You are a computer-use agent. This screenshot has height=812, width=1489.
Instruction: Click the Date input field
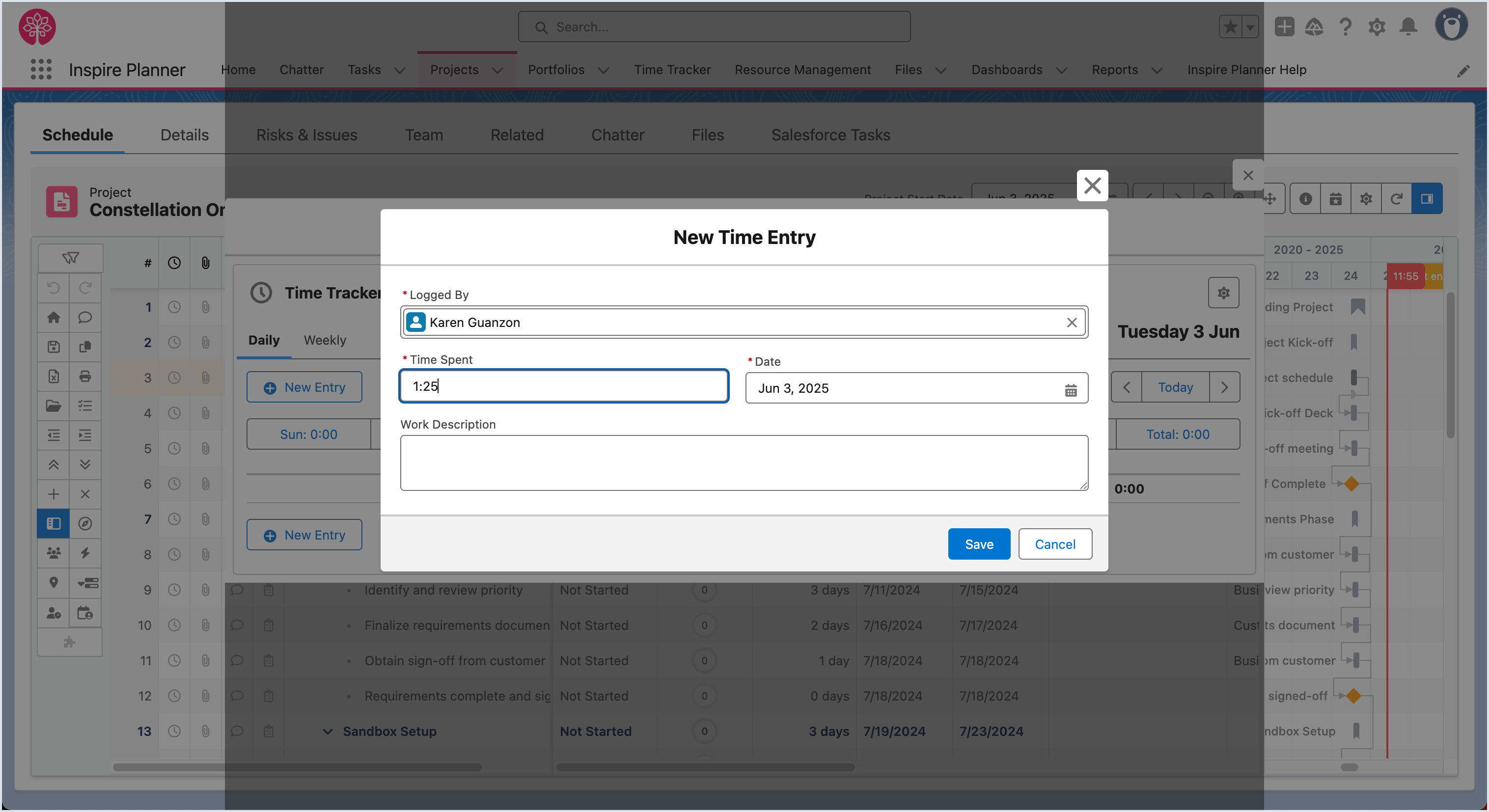pyautogui.click(x=916, y=388)
